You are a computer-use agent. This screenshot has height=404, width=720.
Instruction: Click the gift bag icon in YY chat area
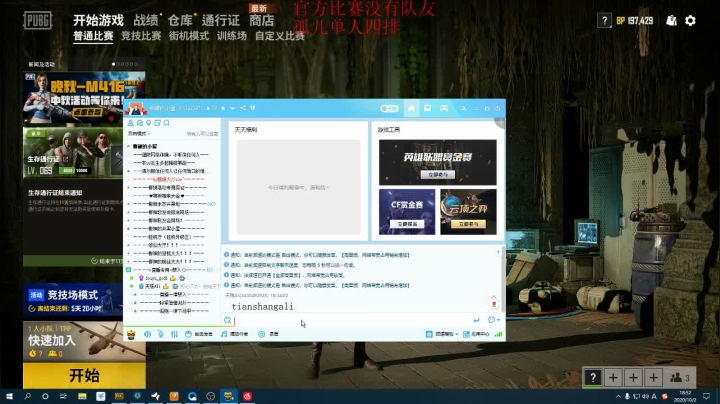[x=494, y=302]
